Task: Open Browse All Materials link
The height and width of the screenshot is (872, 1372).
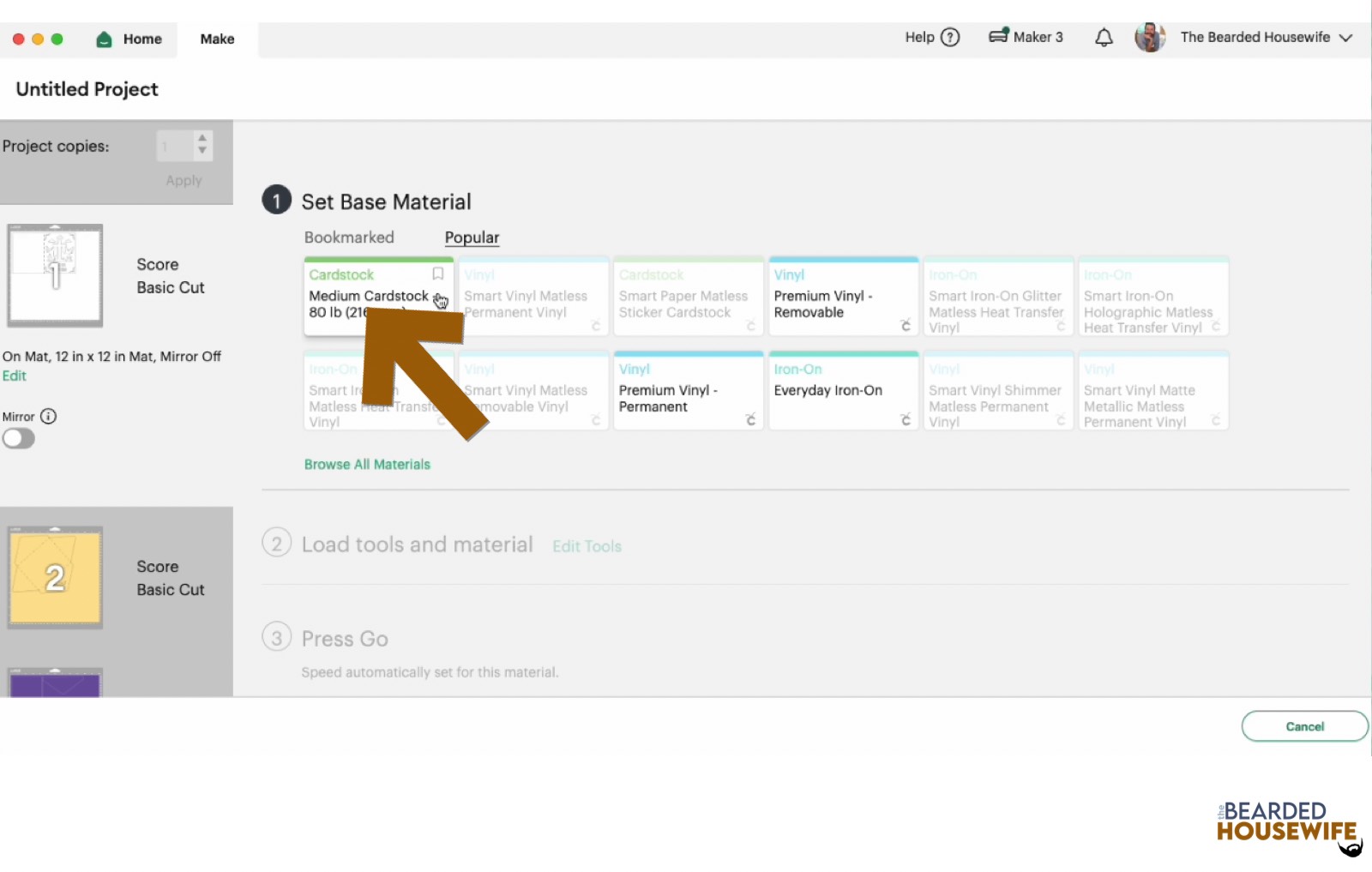Action: (x=367, y=465)
